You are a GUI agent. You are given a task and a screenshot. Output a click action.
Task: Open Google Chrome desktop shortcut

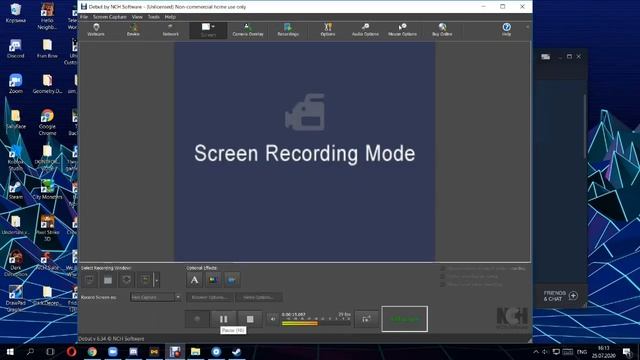(x=47, y=122)
